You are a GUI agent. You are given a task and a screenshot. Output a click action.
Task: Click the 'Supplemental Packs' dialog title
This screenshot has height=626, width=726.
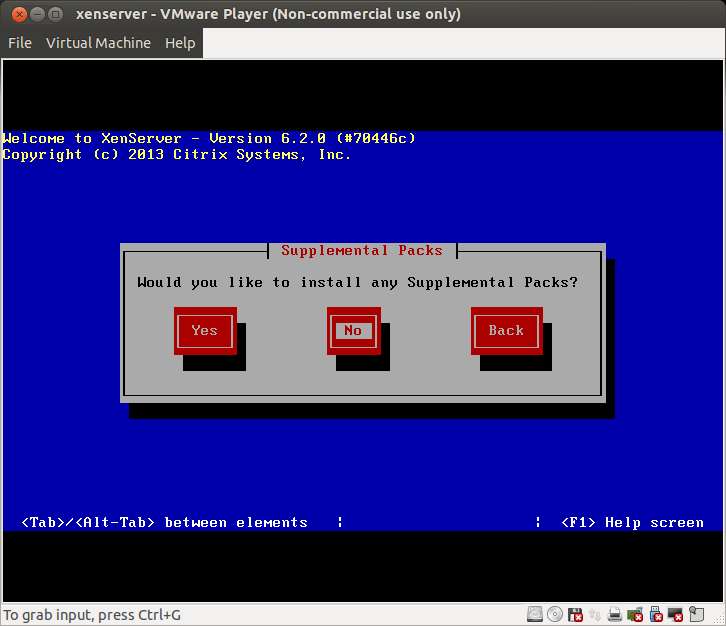[362, 250]
